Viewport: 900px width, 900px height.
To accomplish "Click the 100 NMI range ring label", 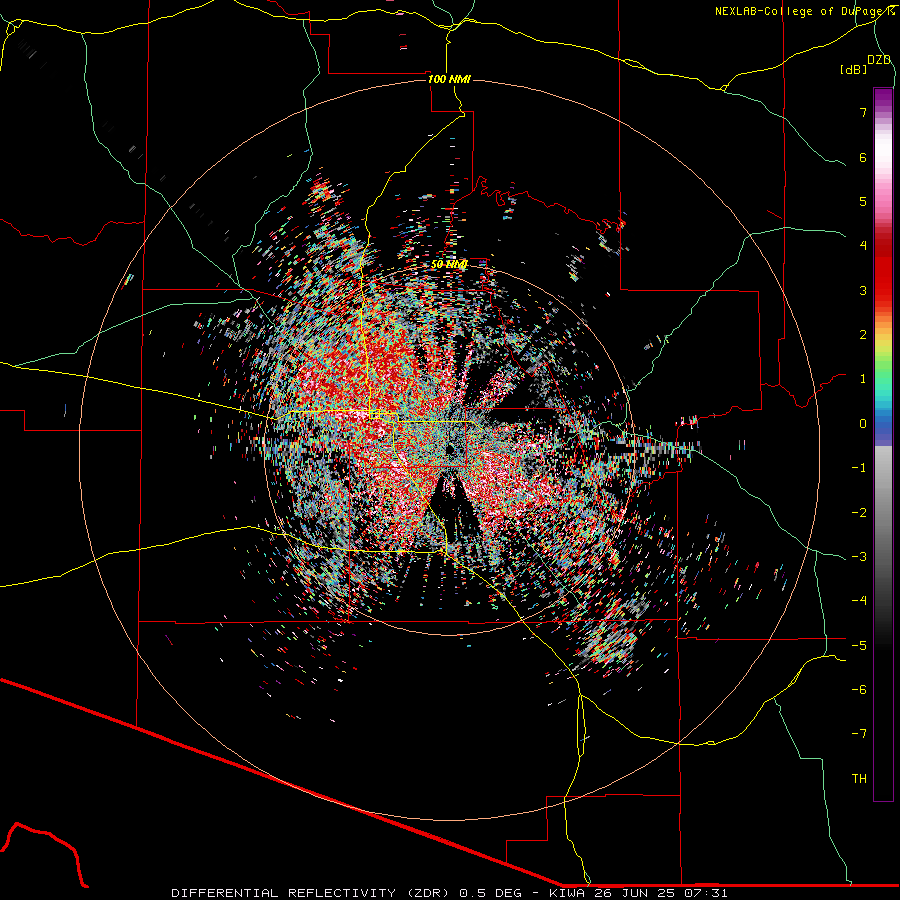I will point(449,79).
